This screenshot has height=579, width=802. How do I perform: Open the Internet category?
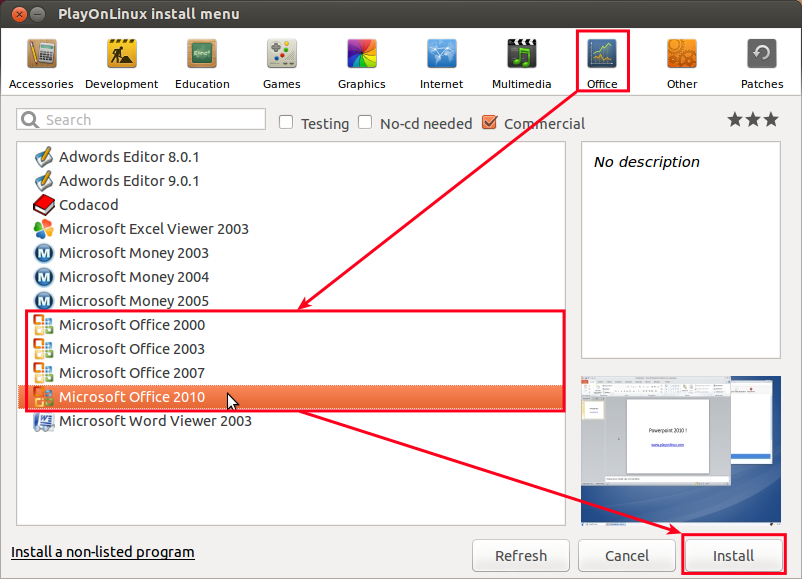441,55
